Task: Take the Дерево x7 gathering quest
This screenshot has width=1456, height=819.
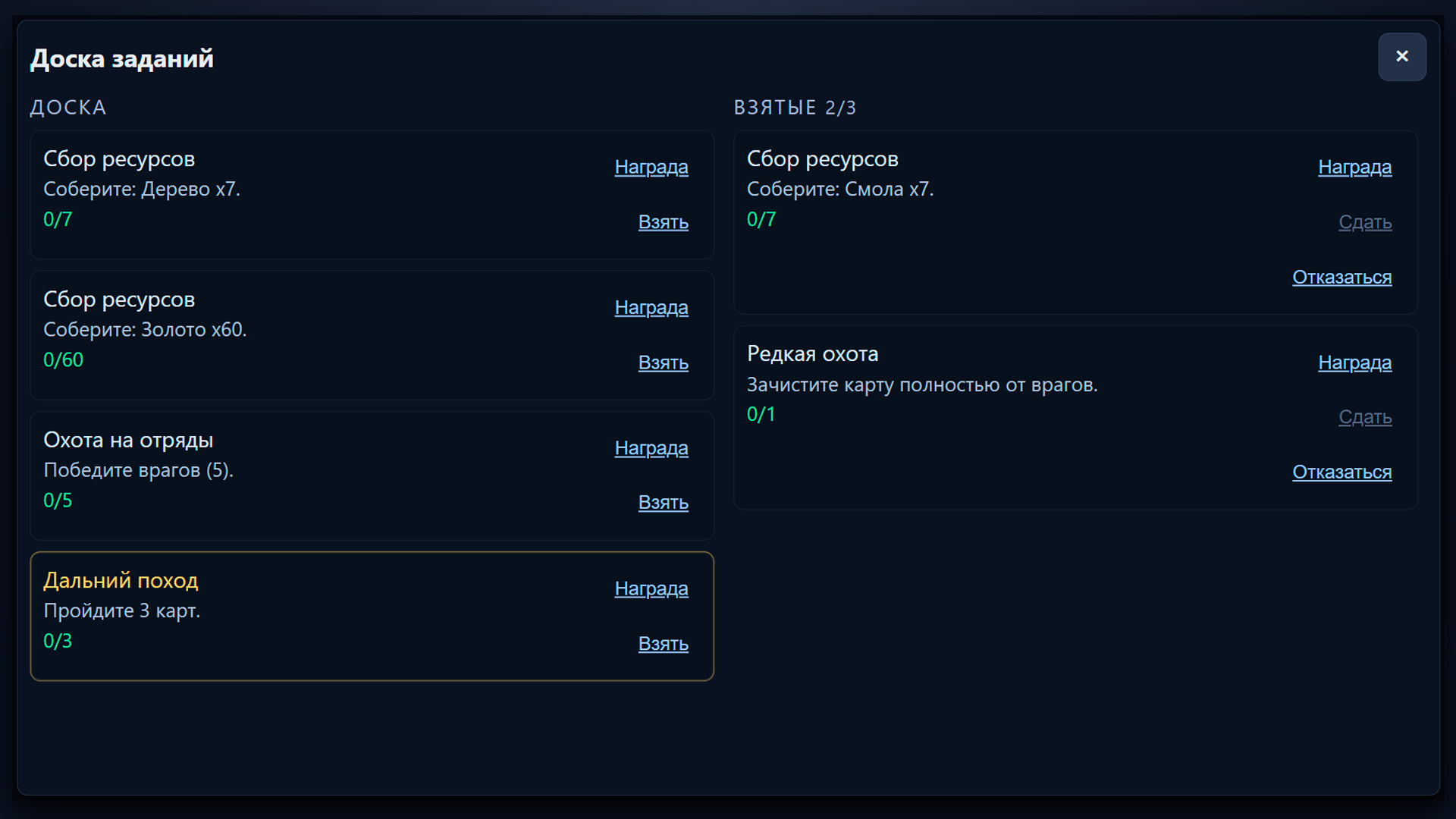Action: click(663, 222)
